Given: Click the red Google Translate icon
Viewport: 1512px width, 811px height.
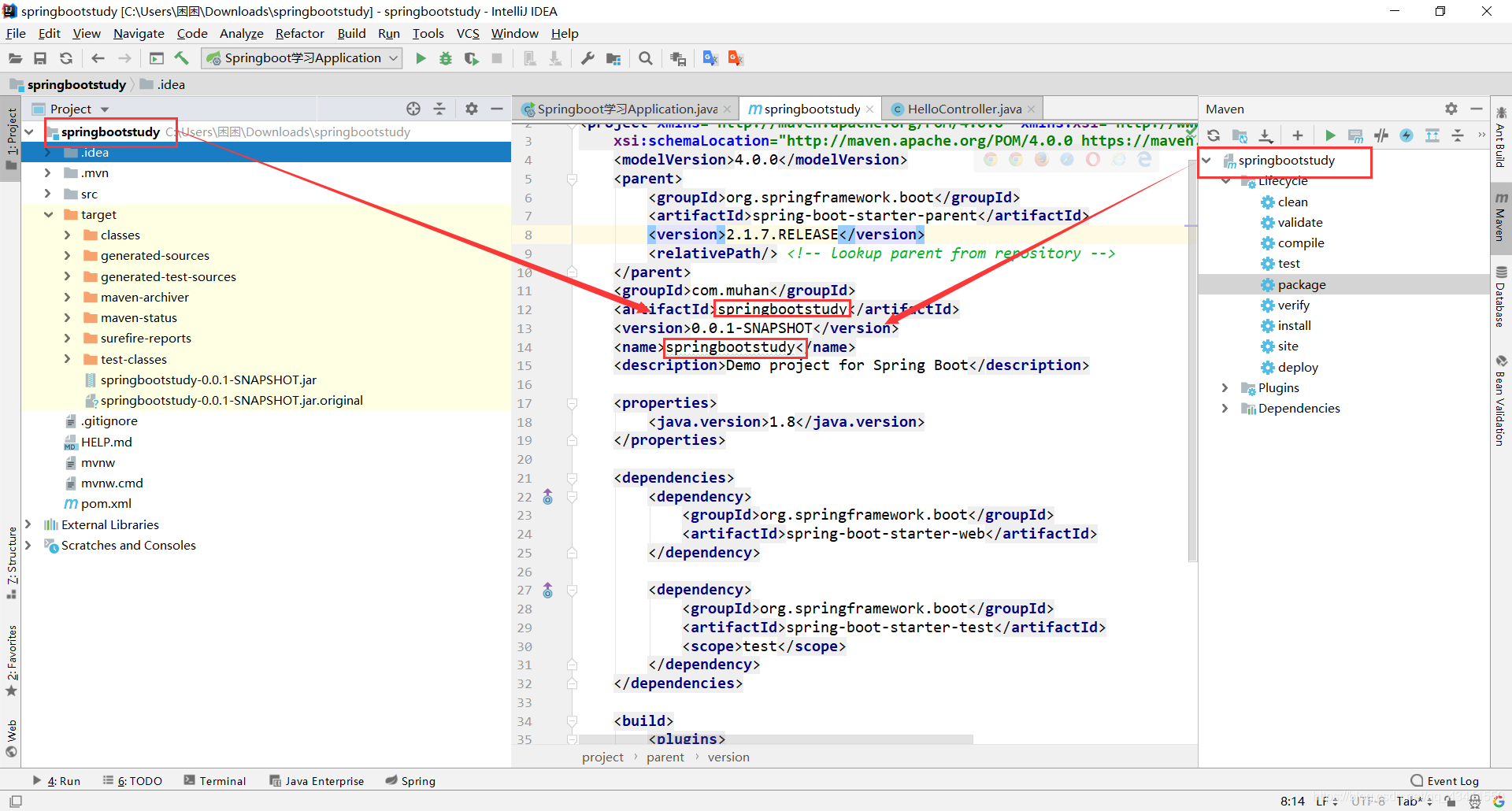Looking at the screenshot, I should [x=736, y=58].
